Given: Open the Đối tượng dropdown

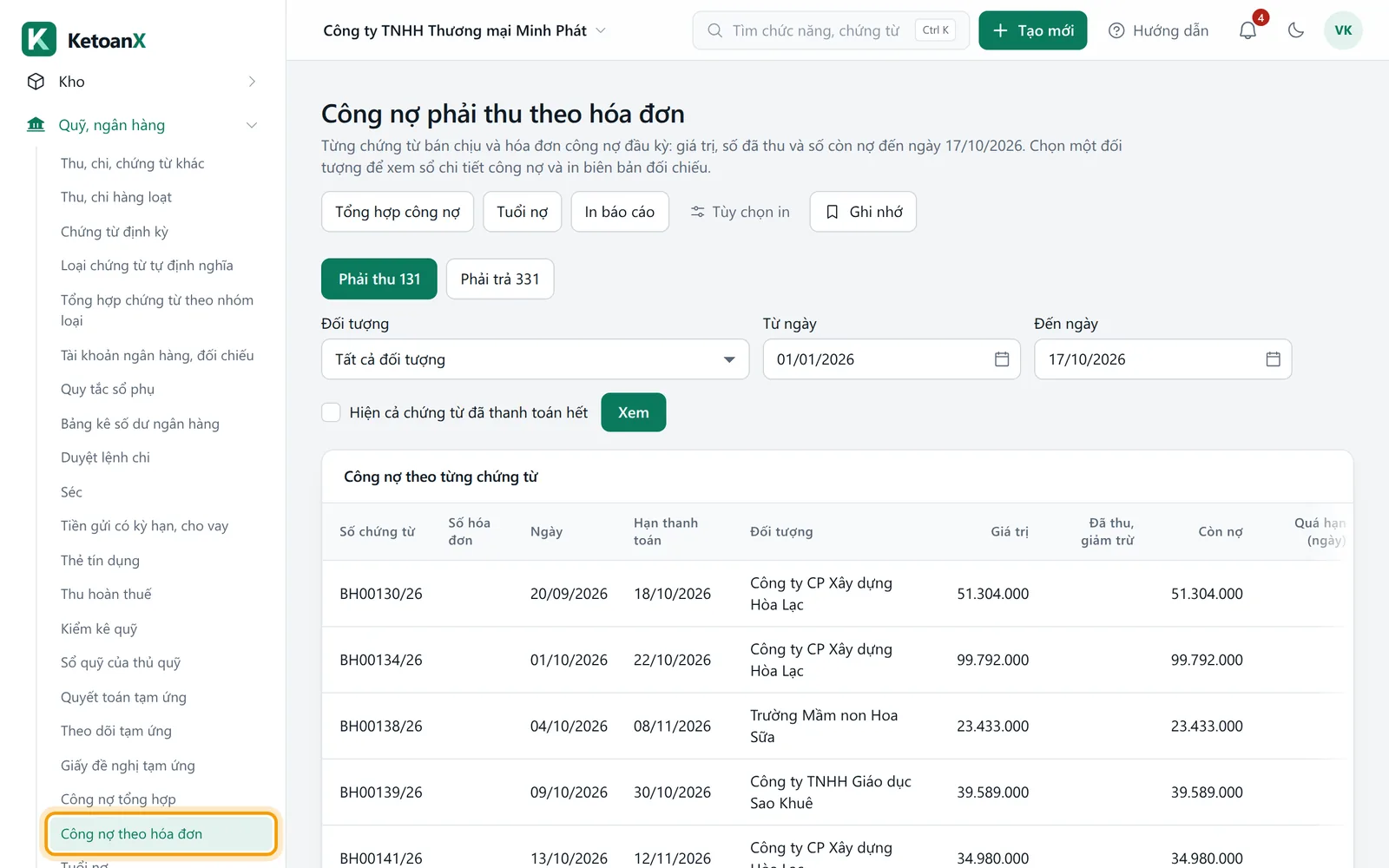Looking at the screenshot, I should pos(535,359).
